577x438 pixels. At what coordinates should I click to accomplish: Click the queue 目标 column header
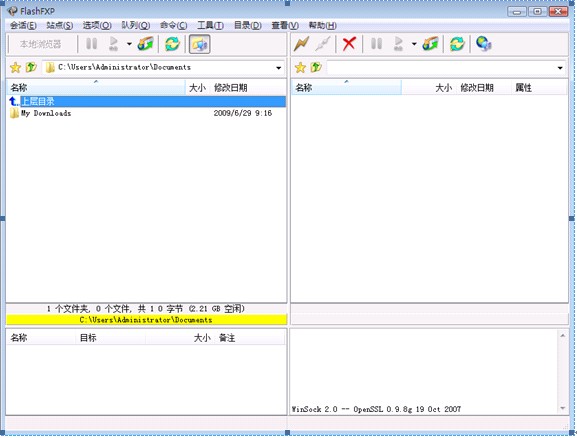(111, 338)
